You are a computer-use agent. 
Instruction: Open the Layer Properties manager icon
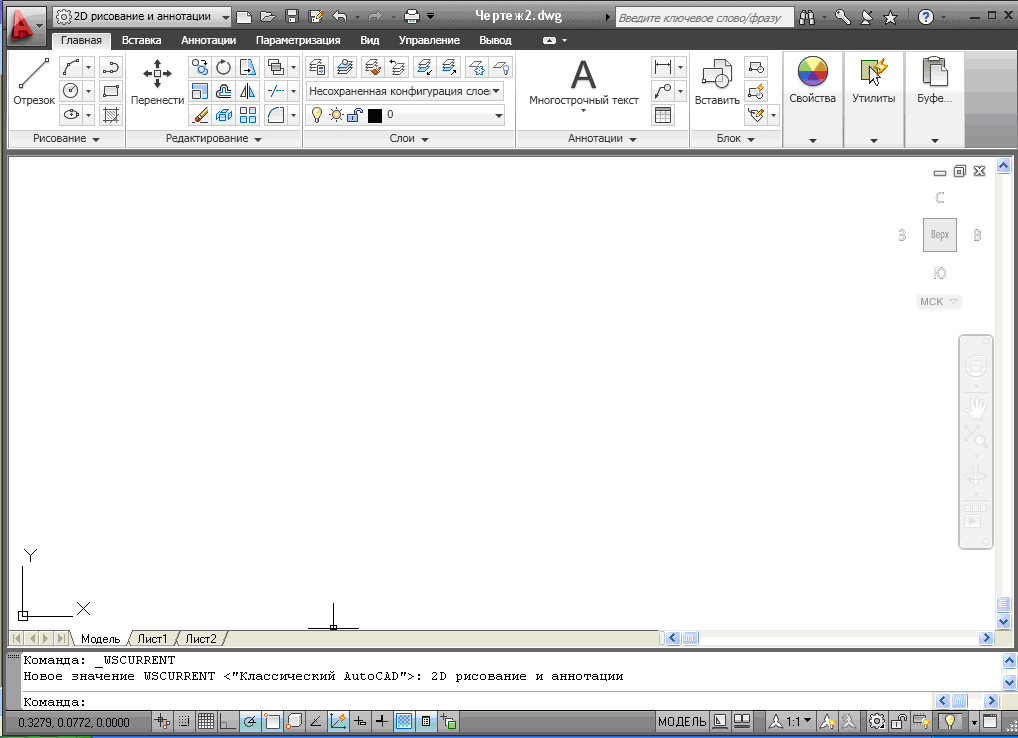point(317,67)
